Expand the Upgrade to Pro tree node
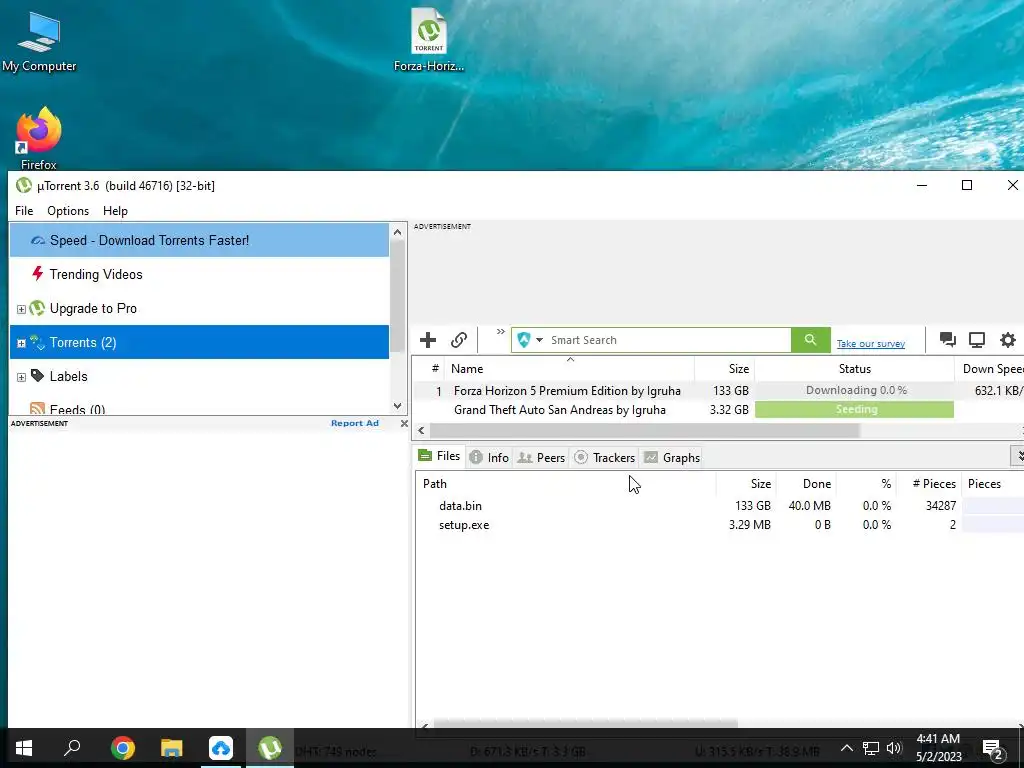Image resolution: width=1024 pixels, height=768 pixels. [21, 309]
